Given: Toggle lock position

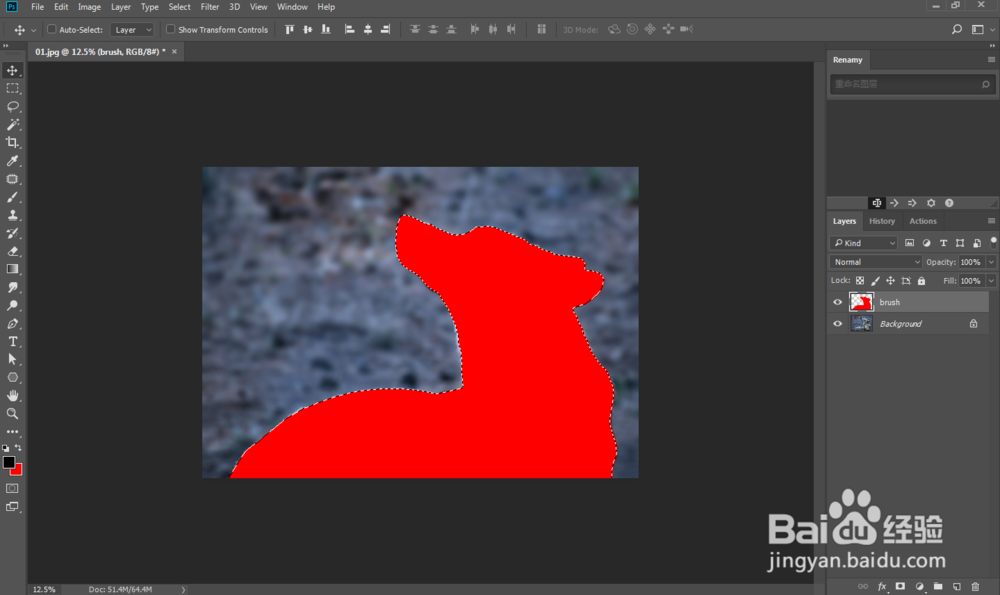Looking at the screenshot, I should [x=890, y=281].
